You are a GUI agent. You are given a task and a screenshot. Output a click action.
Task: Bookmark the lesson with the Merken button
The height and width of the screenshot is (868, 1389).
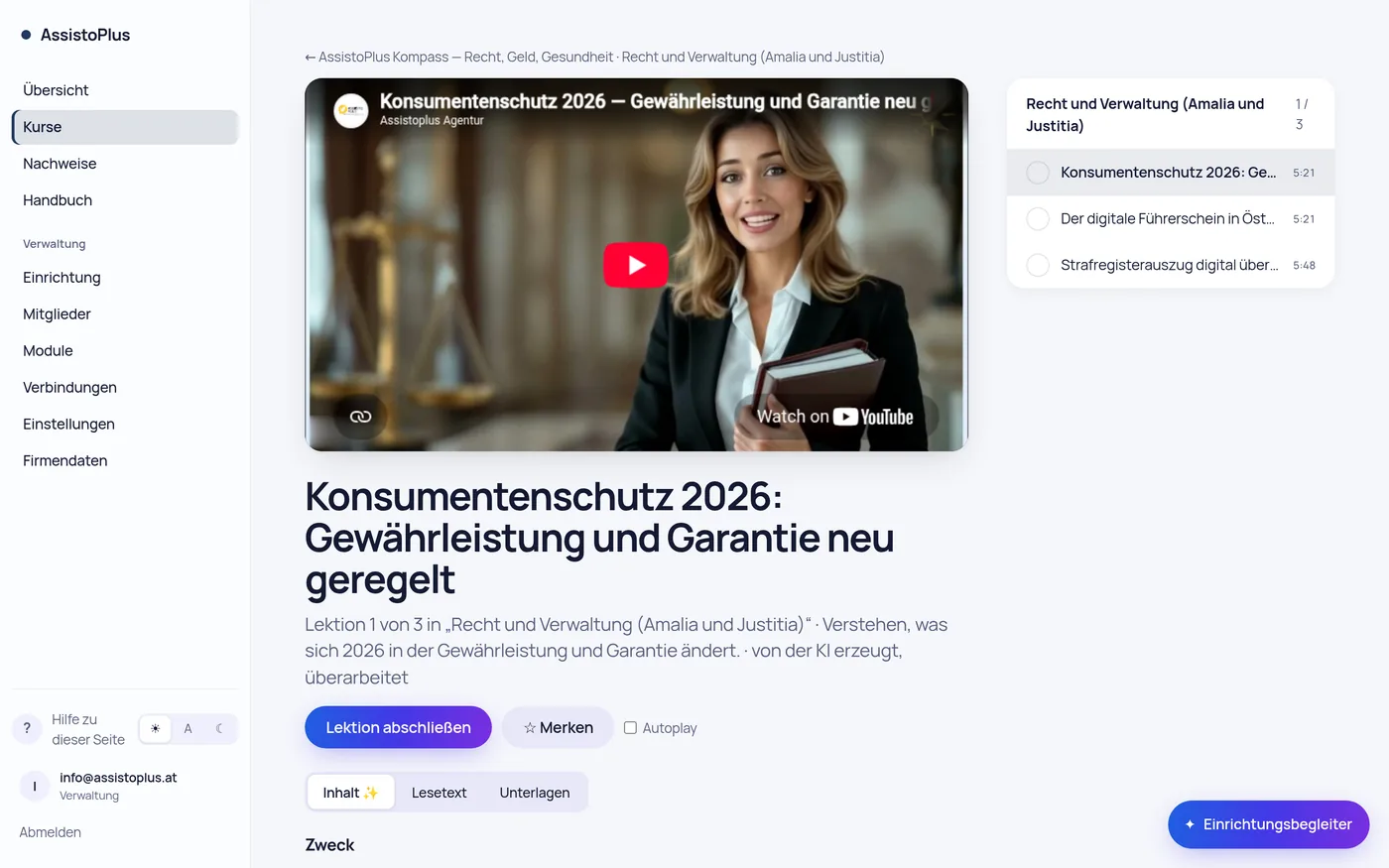[x=558, y=727]
